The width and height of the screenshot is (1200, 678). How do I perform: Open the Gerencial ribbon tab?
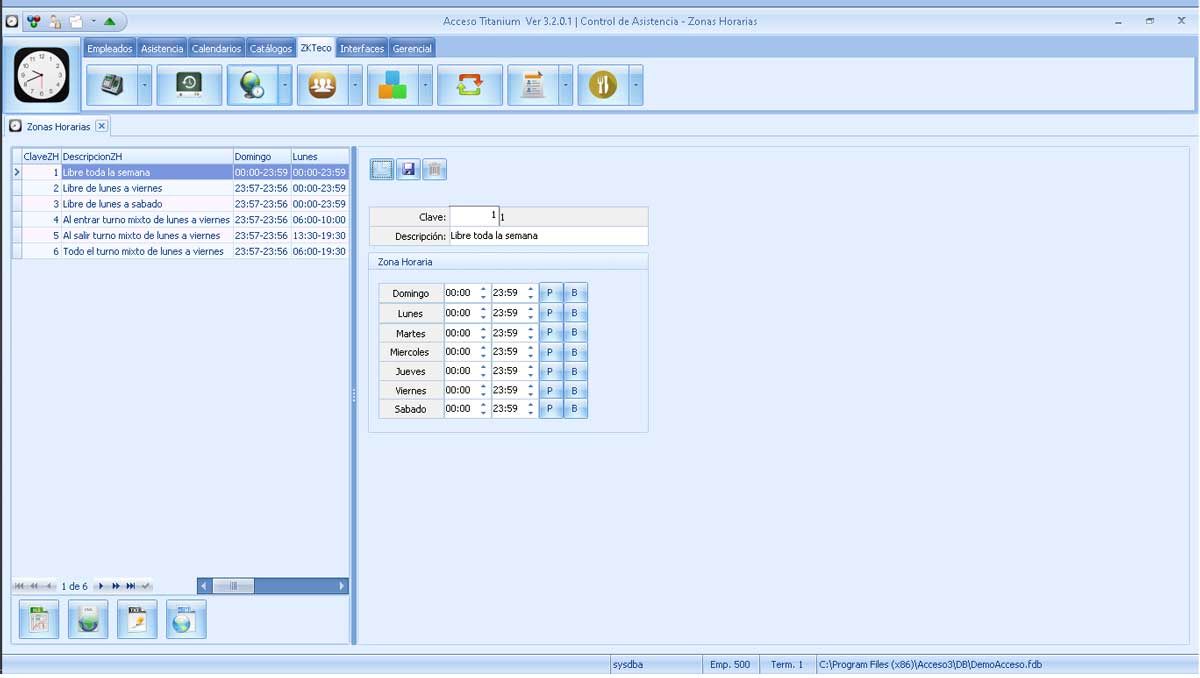pyautogui.click(x=412, y=48)
